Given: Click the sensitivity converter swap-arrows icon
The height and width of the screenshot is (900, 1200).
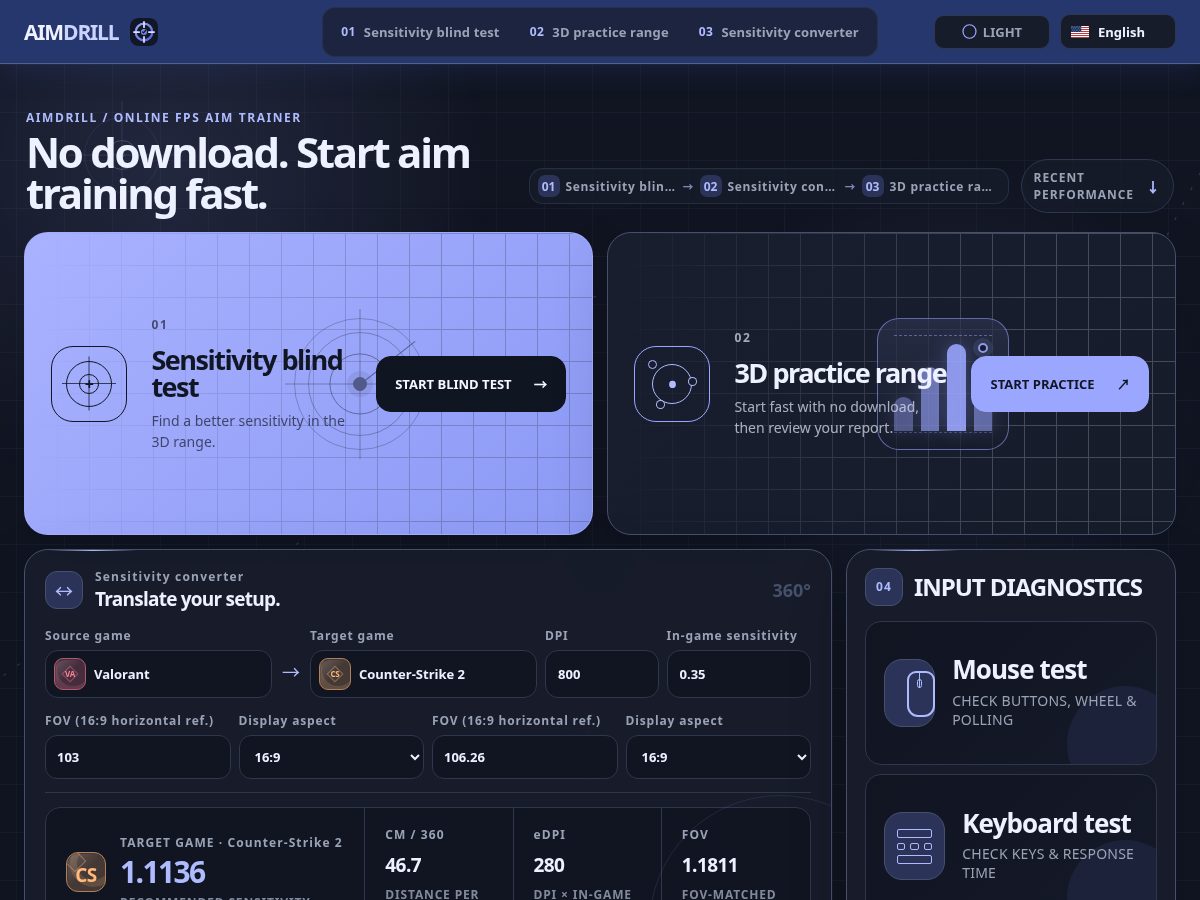Looking at the screenshot, I should (64, 590).
